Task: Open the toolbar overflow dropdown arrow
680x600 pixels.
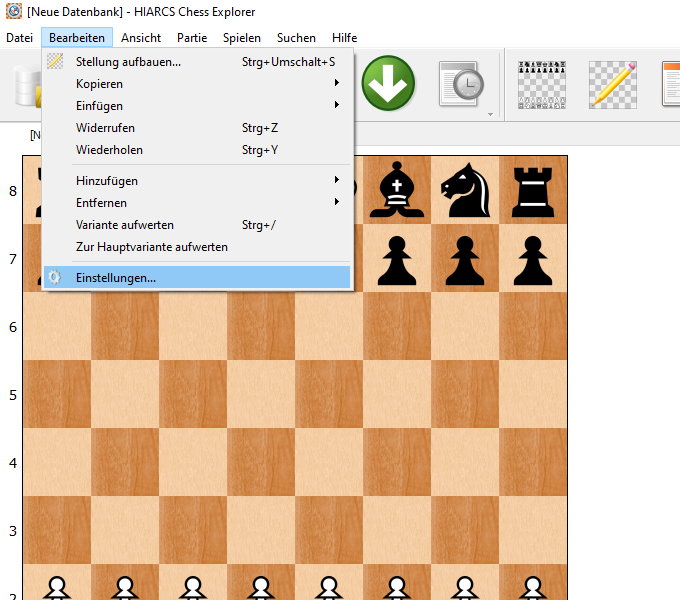Action: pos(490,114)
